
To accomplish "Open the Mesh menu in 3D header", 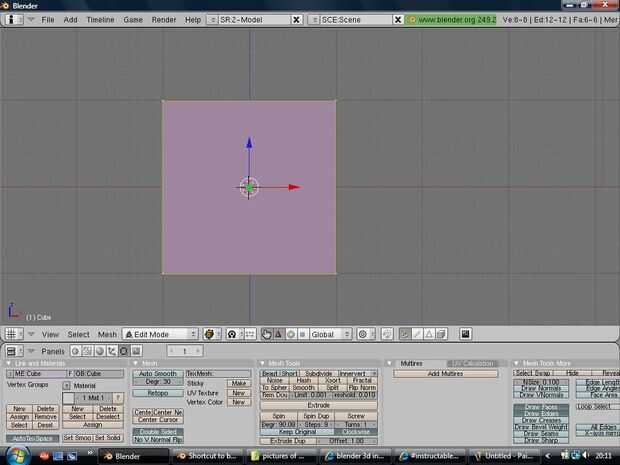I will click(107, 335).
